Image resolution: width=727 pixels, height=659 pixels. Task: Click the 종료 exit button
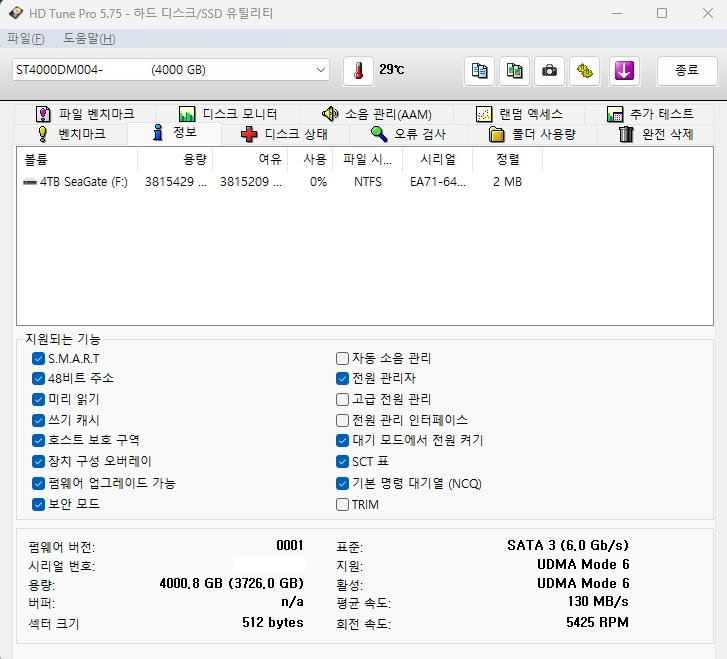[x=687, y=71]
